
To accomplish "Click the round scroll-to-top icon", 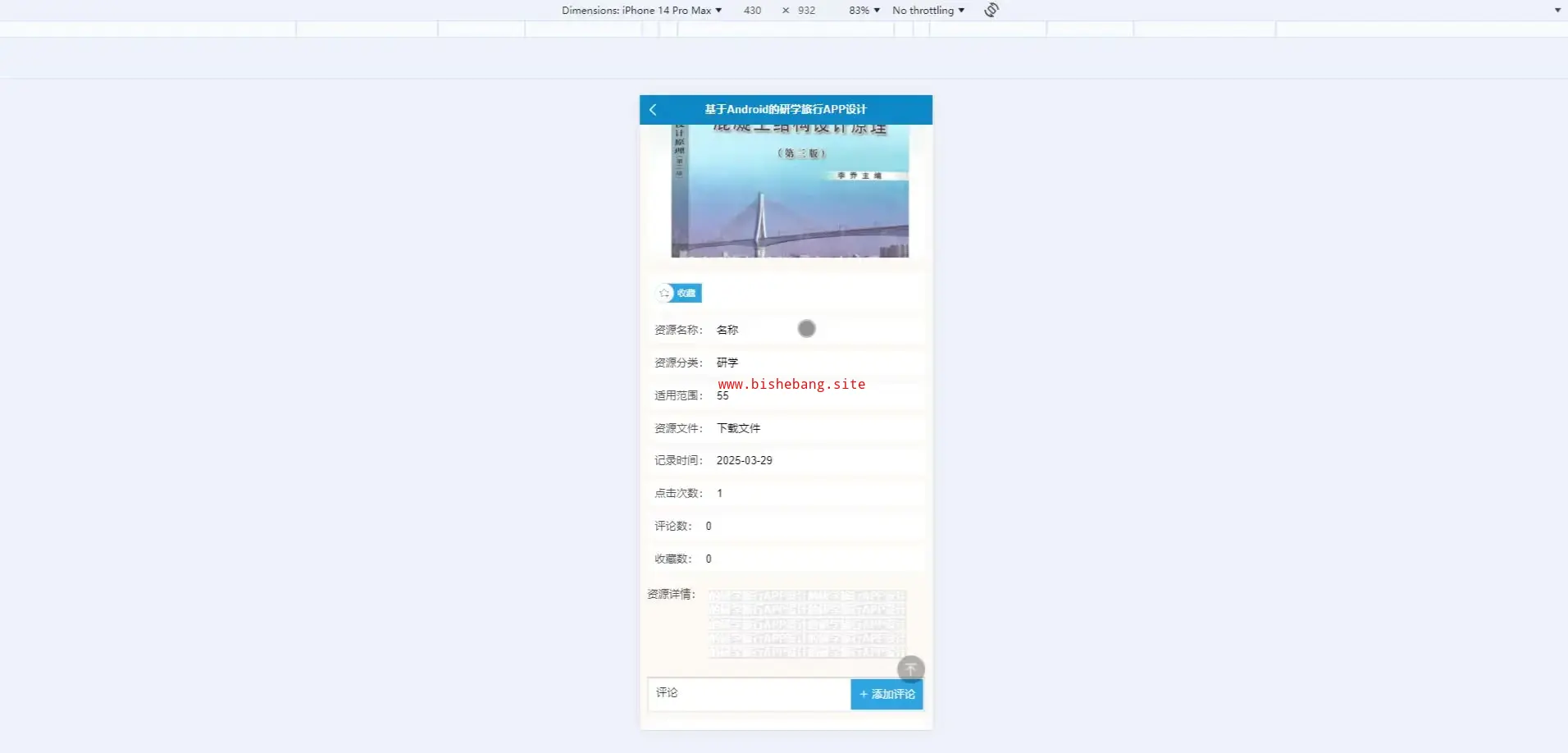I will (x=910, y=669).
